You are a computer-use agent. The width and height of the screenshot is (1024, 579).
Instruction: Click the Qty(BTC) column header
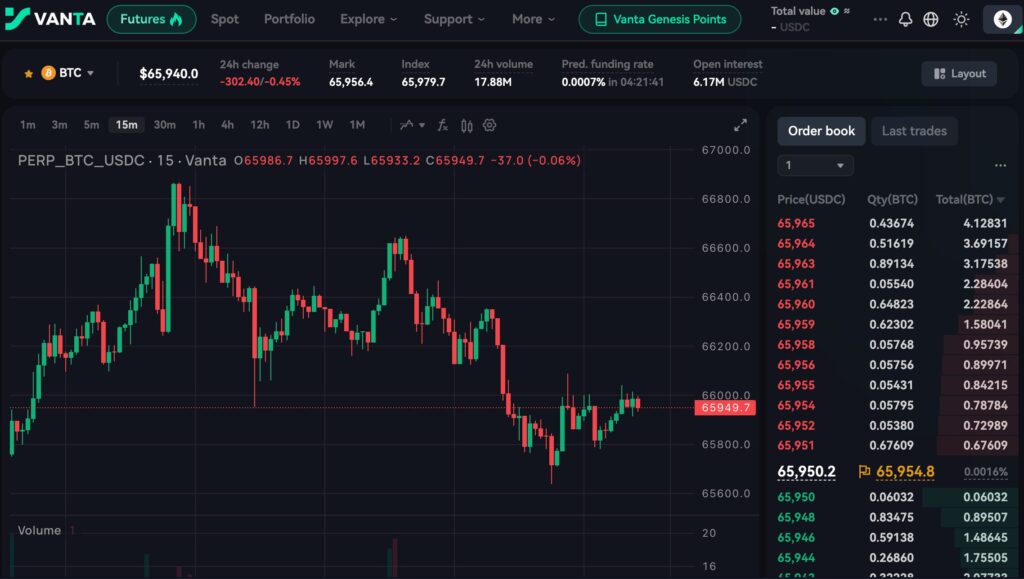pyautogui.click(x=892, y=200)
